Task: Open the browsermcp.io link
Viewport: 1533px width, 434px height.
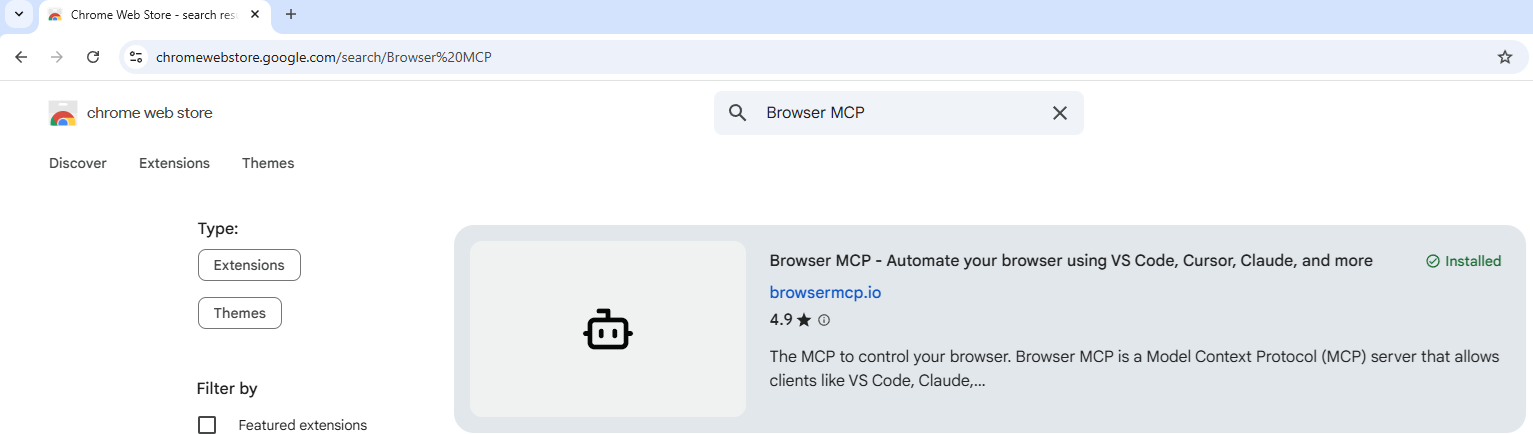Action: (x=825, y=292)
